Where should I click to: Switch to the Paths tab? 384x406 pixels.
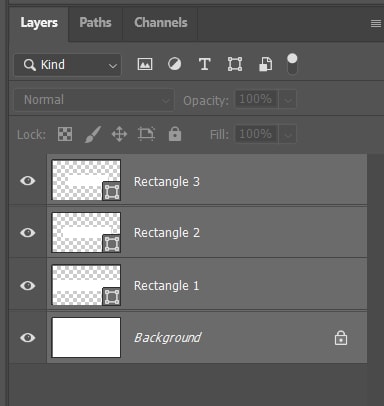95,23
